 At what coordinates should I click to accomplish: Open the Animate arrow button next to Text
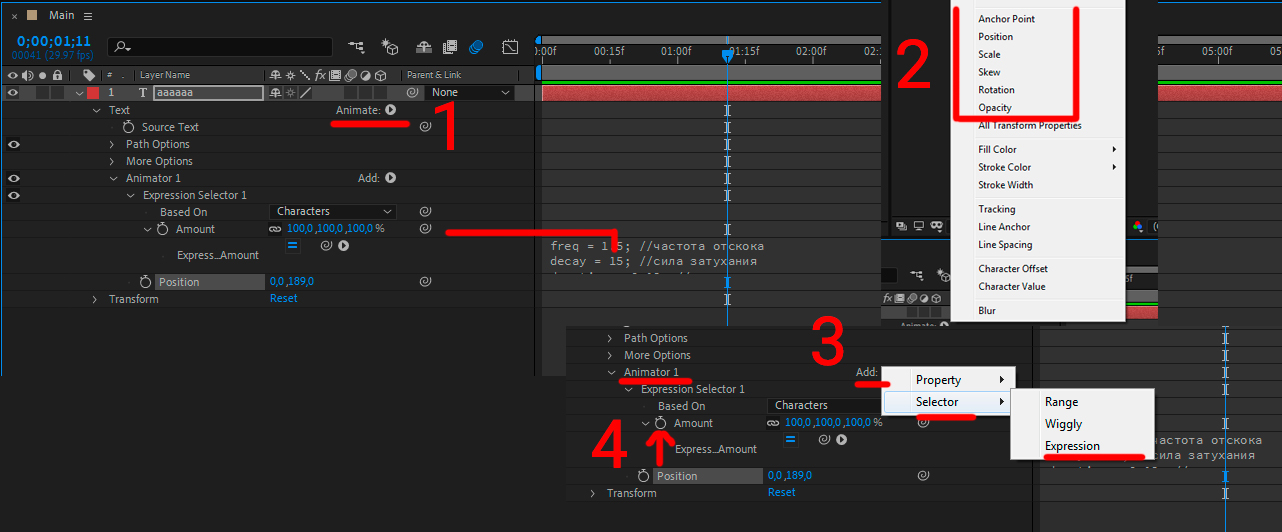[x=391, y=110]
